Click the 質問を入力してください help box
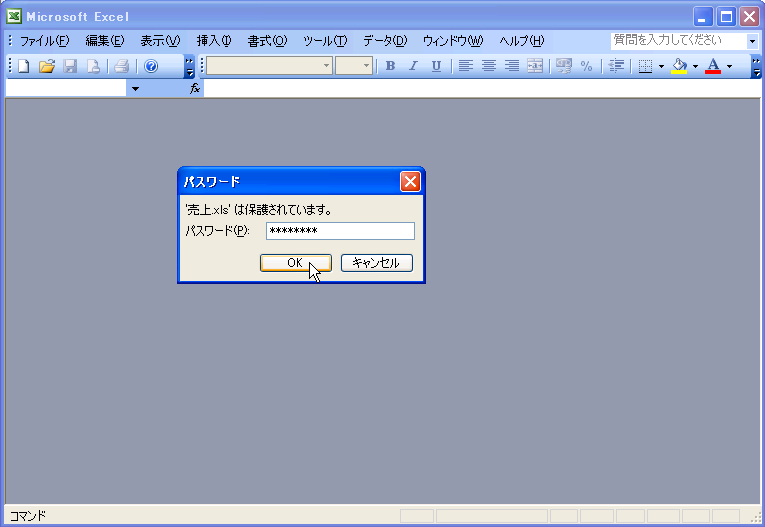The image size is (765, 527). coord(679,41)
